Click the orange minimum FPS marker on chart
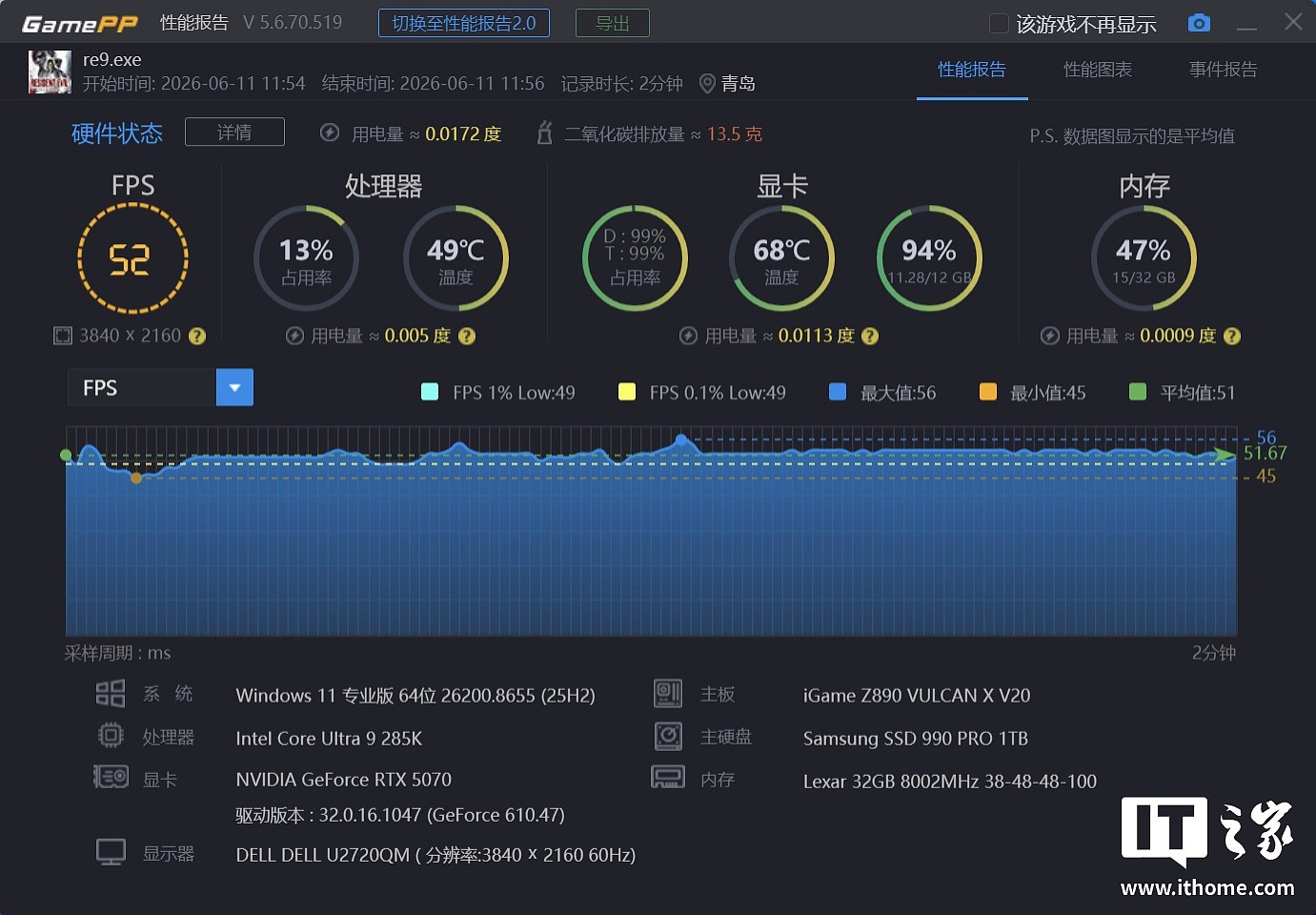The width and height of the screenshot is (1316, 915). (136, 478)
